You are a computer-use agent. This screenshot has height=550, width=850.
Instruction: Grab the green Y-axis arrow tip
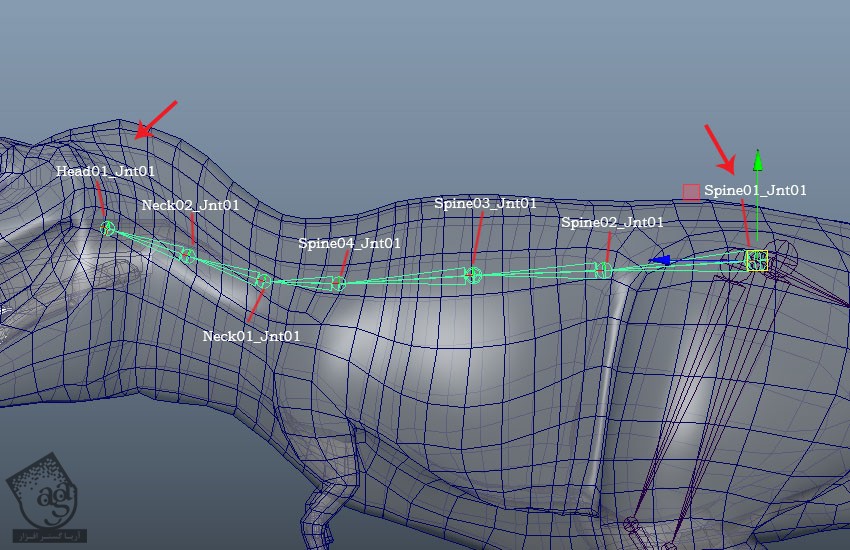pos(758,159)
